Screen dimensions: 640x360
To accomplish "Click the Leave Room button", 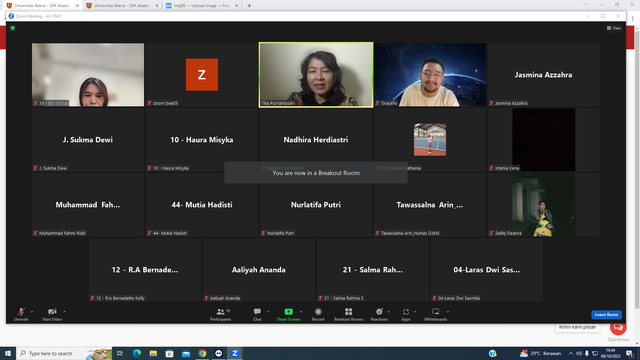I will (606, 315).
